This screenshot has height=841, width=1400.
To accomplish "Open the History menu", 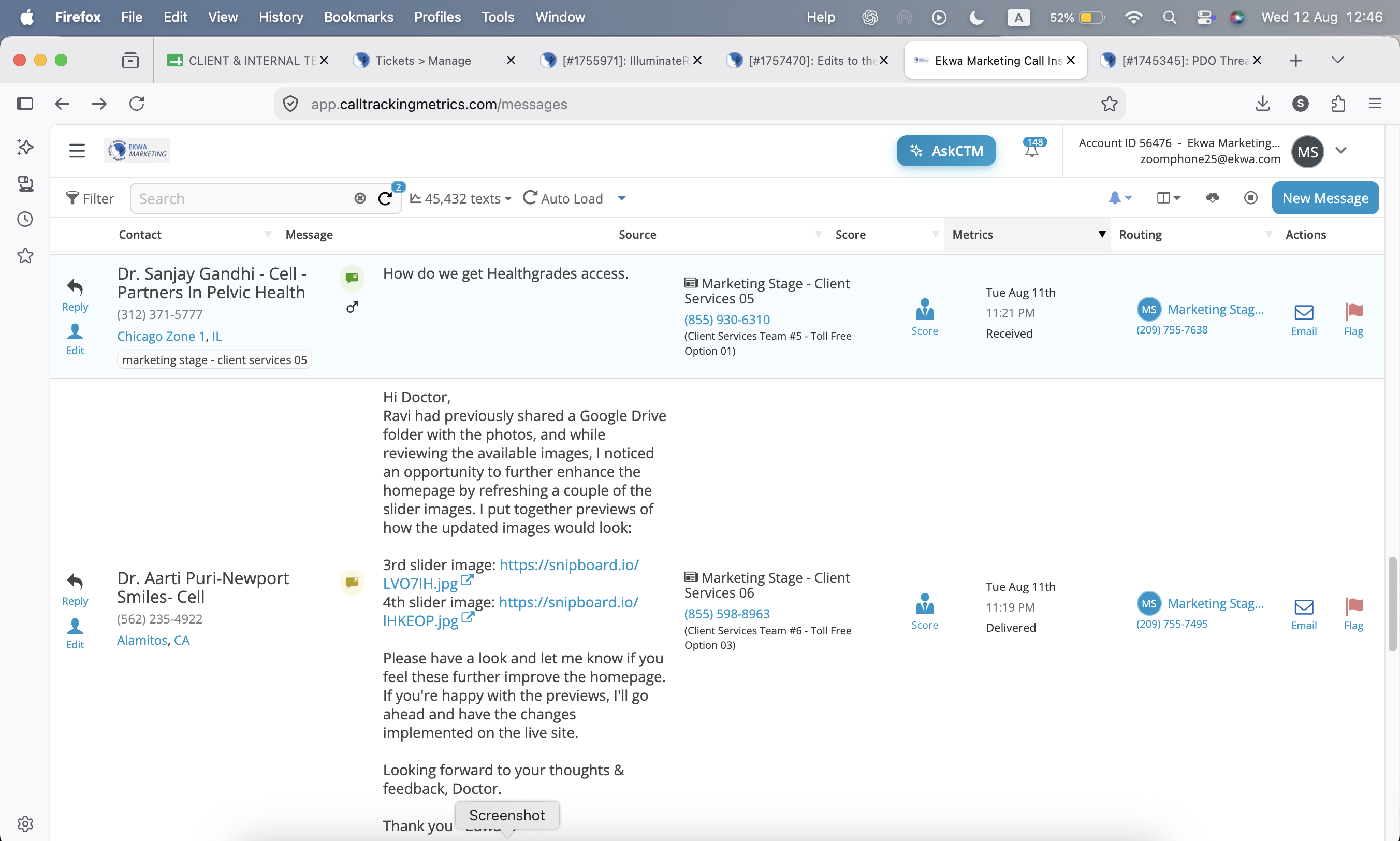I will pyautogui.click(x=281, y=17).
